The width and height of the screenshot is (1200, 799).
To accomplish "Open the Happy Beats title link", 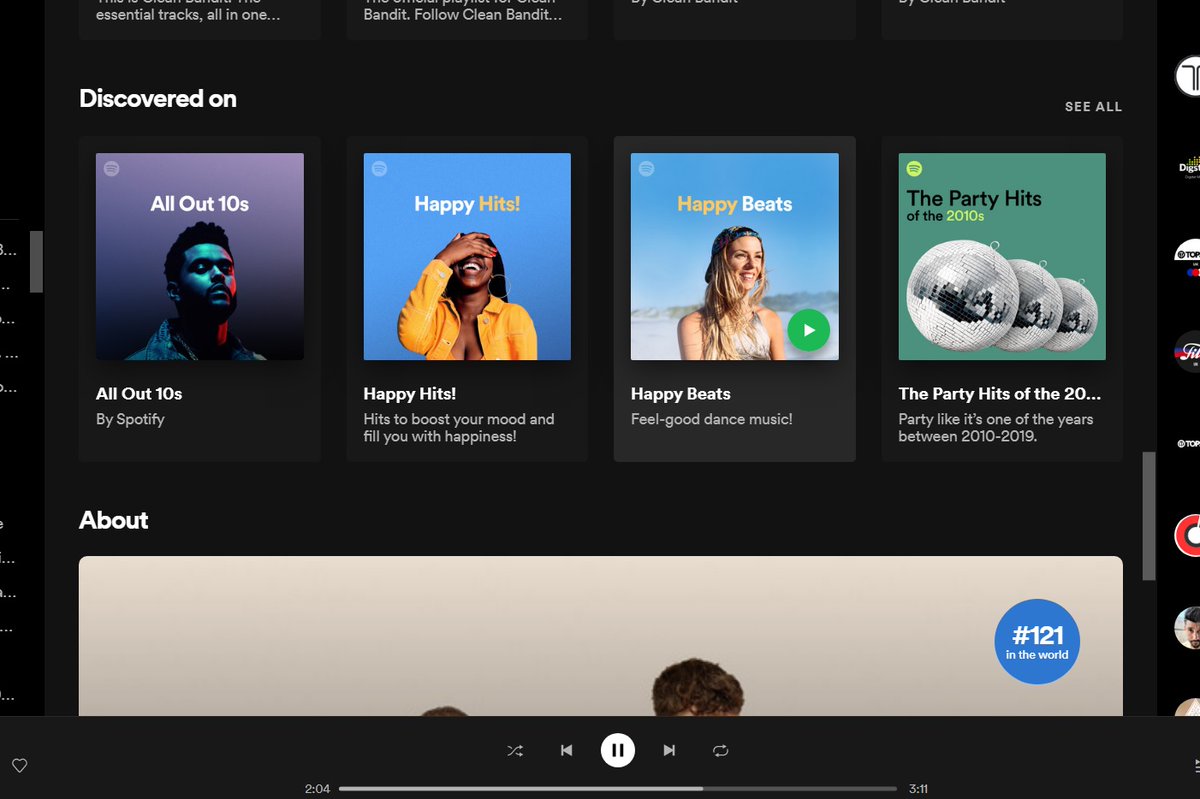I will 681,394.
